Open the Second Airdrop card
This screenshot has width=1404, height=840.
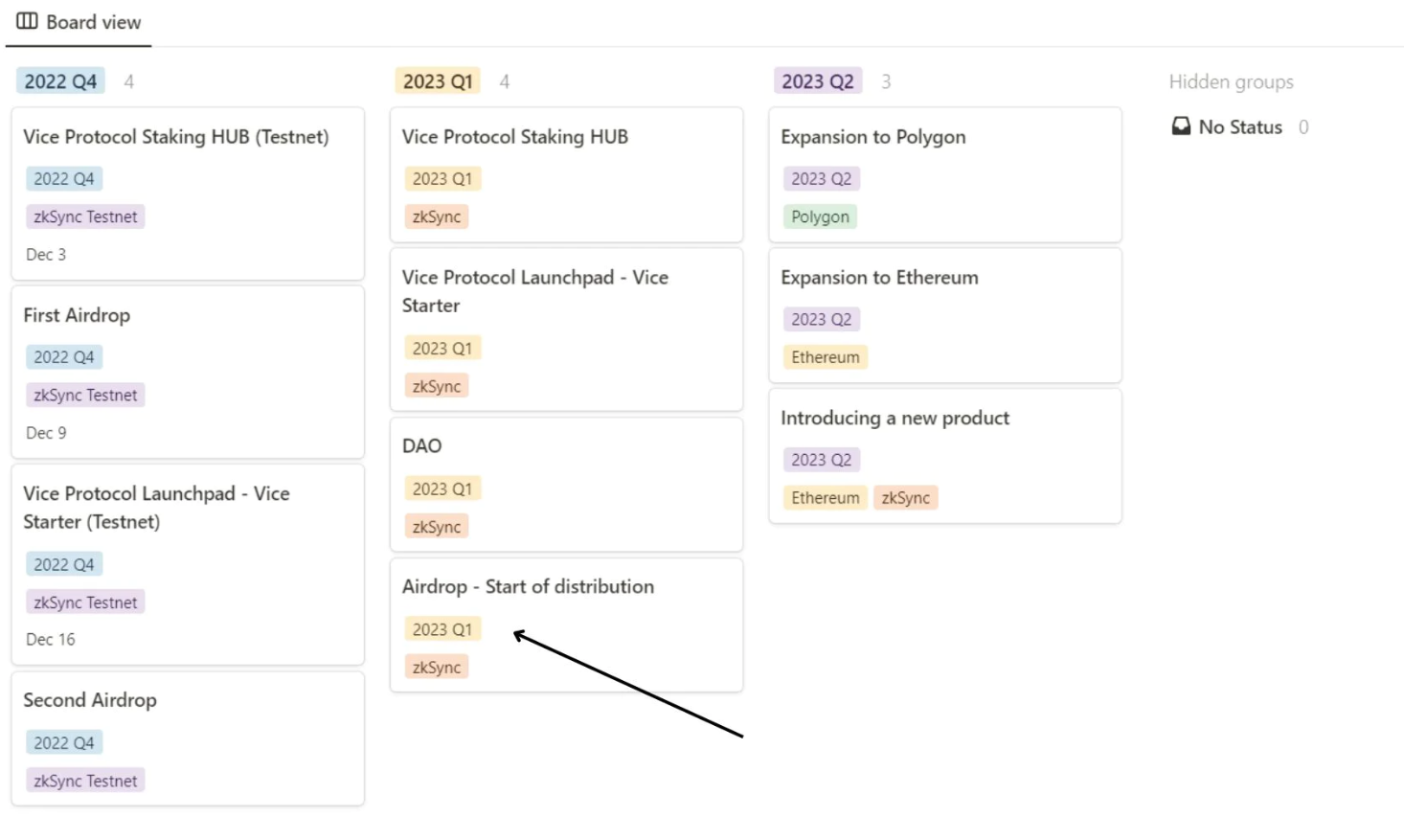(188, 738)
